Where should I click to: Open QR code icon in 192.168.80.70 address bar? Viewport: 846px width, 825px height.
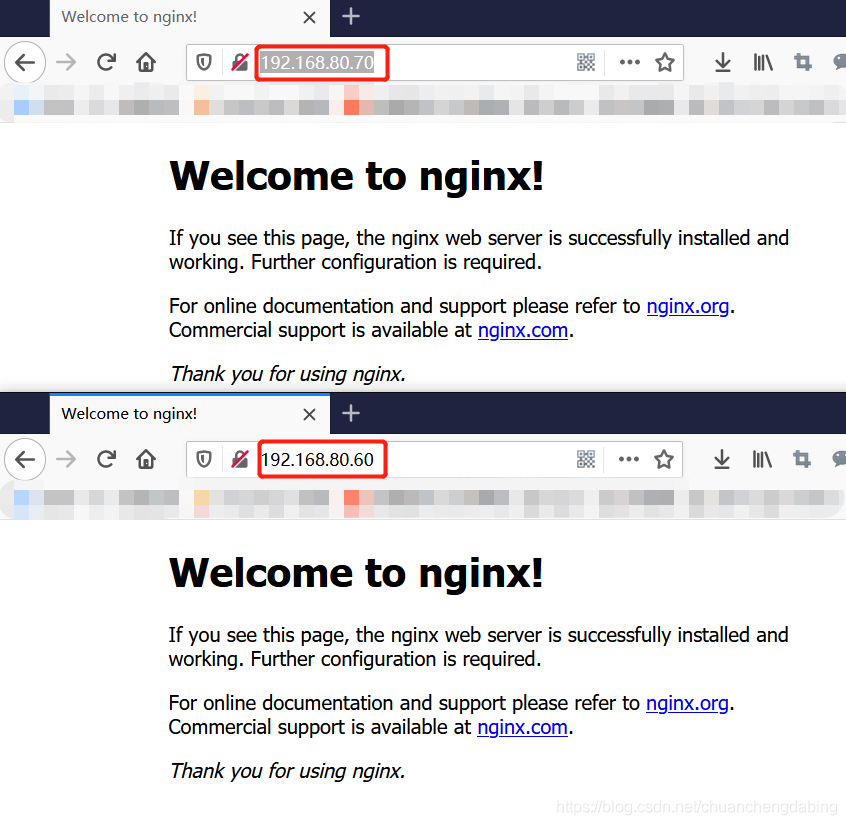(x=586, y=63)
